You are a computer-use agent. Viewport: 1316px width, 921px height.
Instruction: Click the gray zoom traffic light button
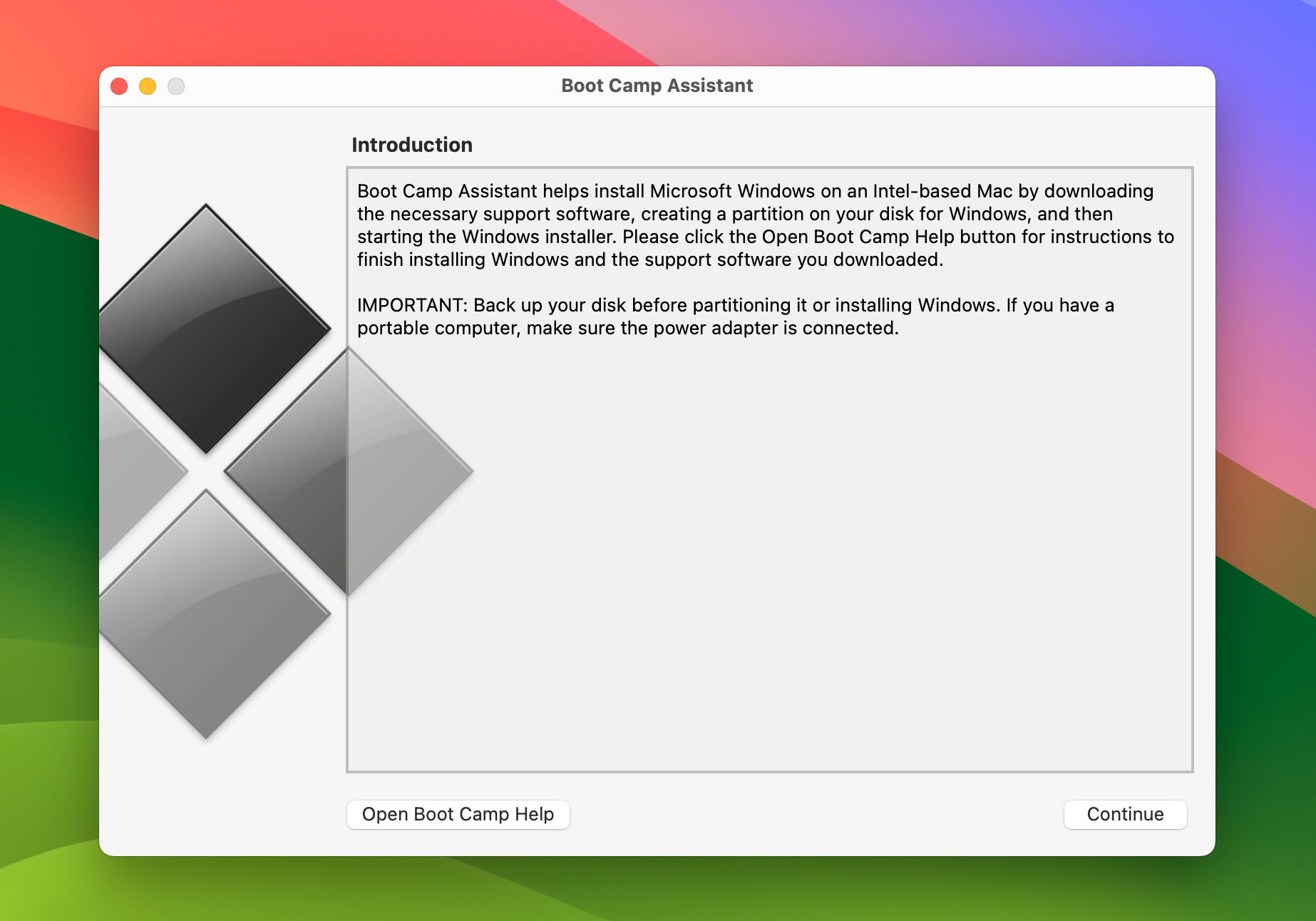tap(175, 86)
